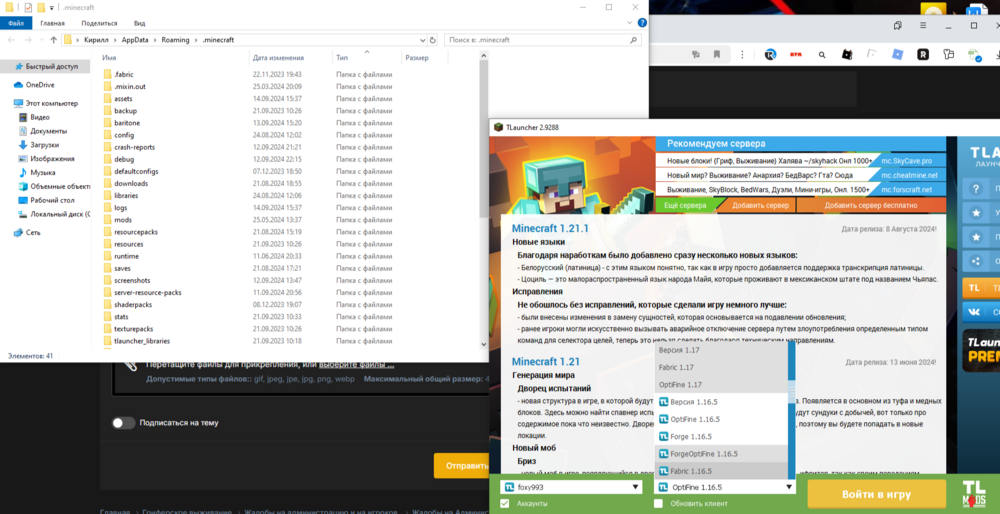
Task: Click the red BPR extension icon in browser
Action: pos(796,55)
